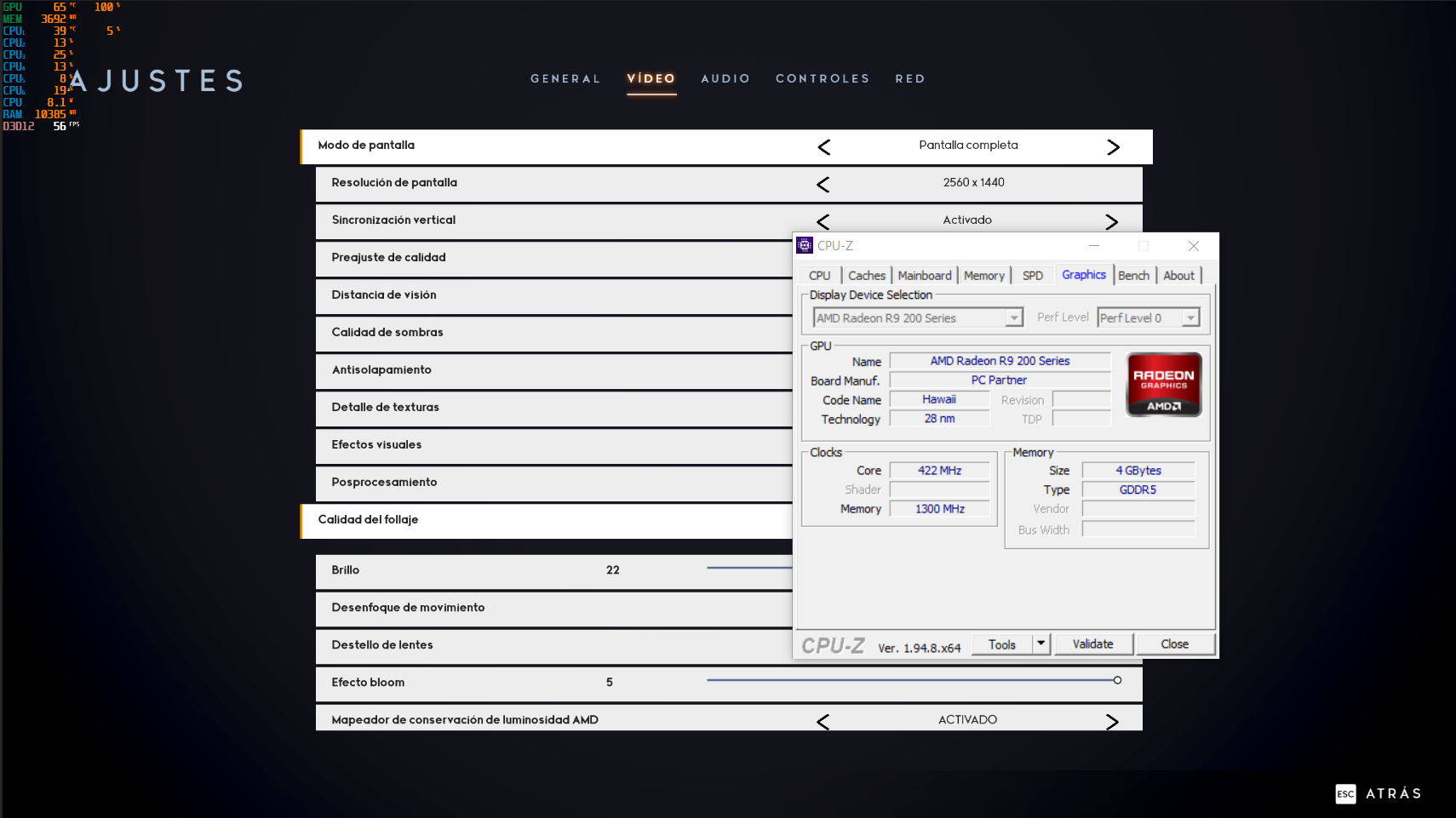The width and height of the screenshot is (1456, 818).
Task: Select the Detalle de texturas row
Action: point(553,408)
